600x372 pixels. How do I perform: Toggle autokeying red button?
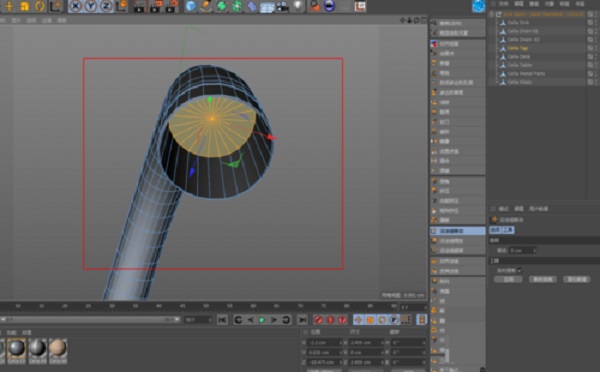[x=330, y=320]
